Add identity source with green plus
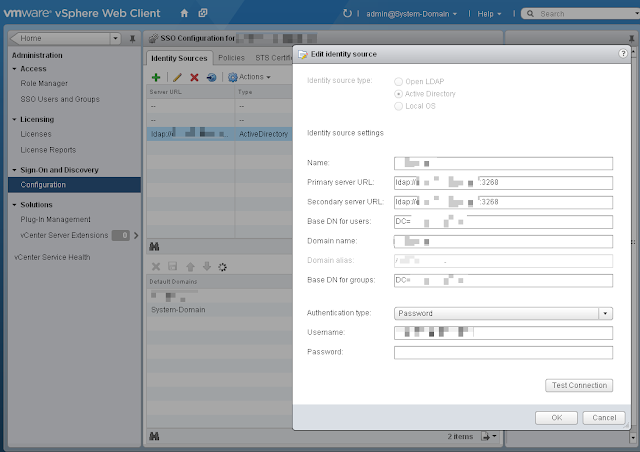 (x=156, y=77)
